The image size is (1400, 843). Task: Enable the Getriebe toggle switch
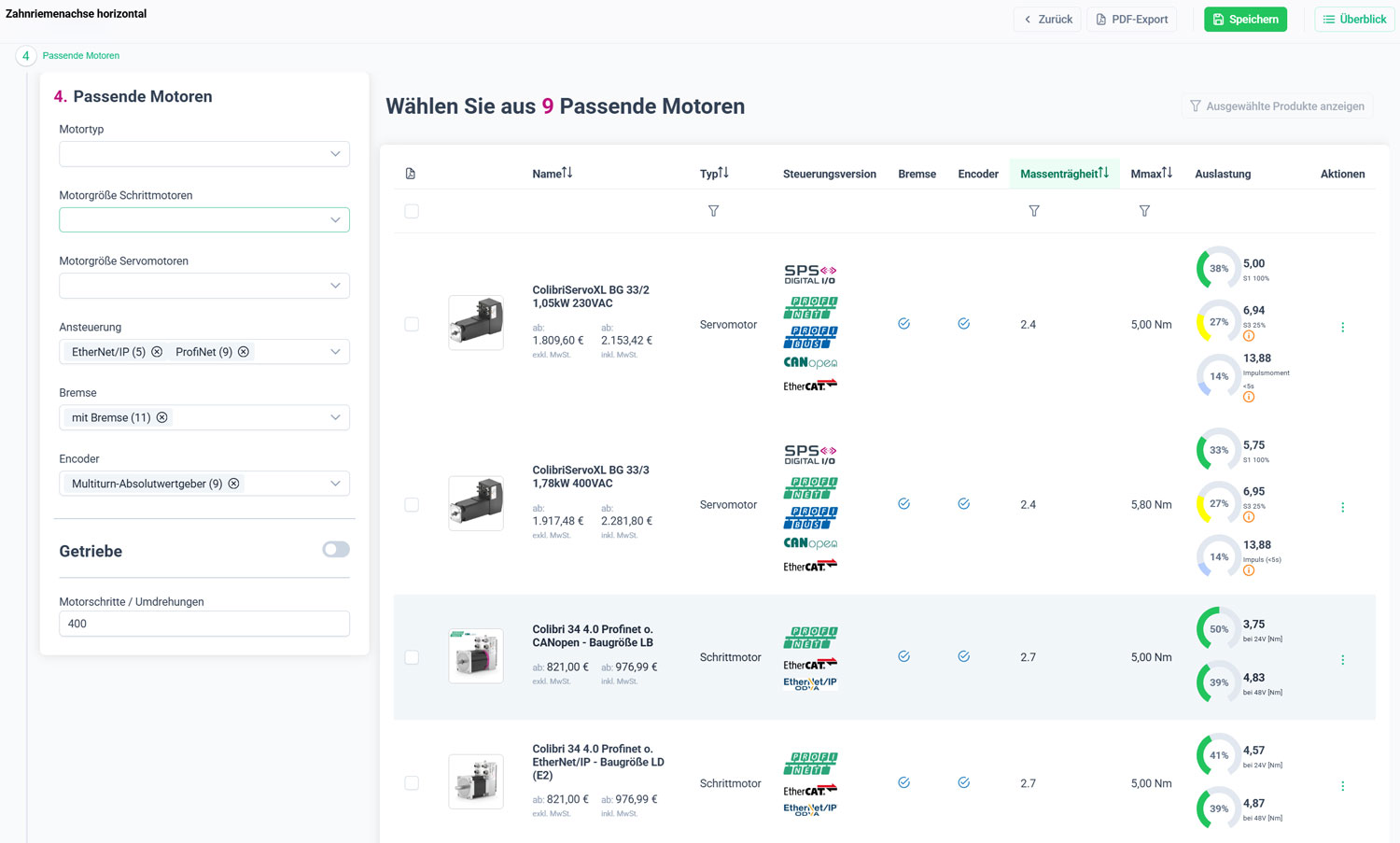(335, 550)
